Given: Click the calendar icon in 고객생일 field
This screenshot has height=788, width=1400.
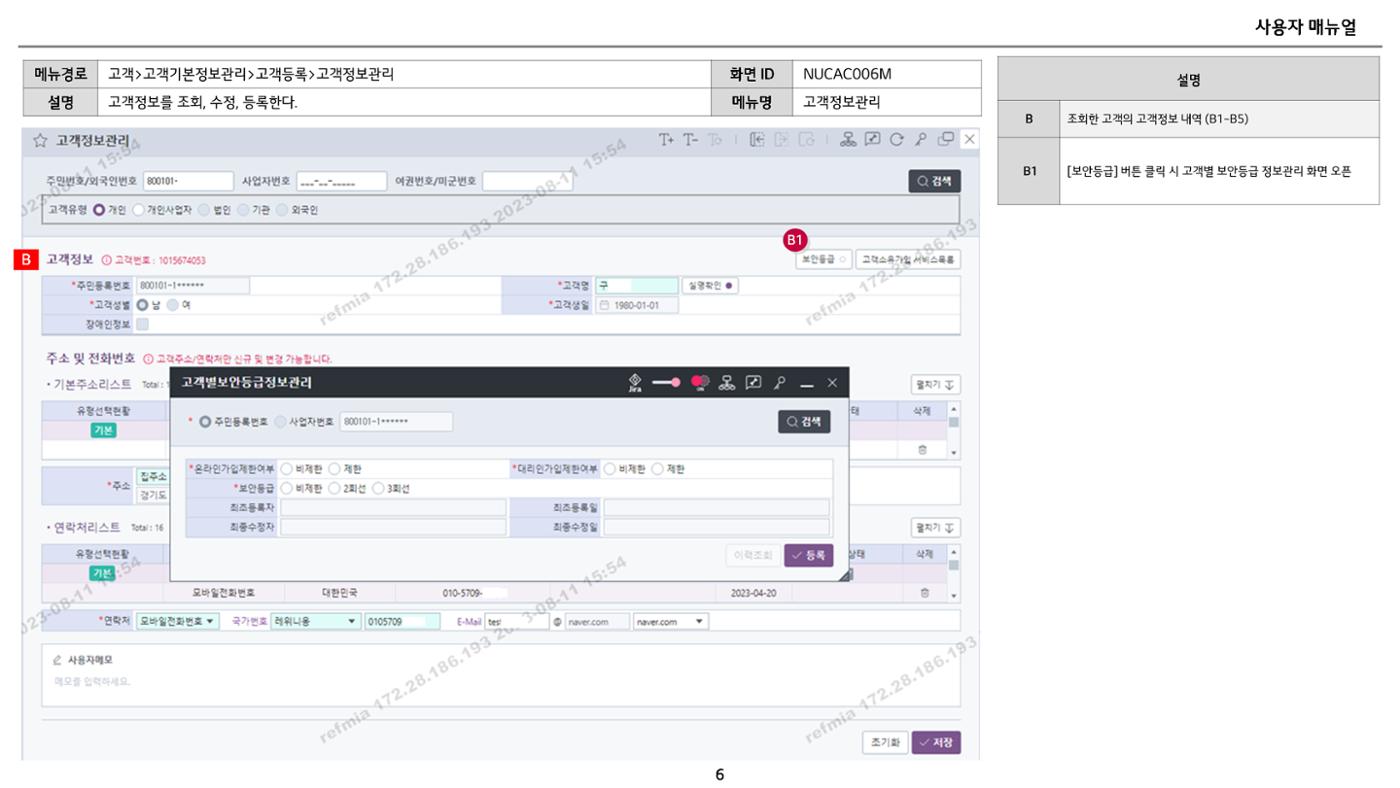Looking at the screenshot, I should click(604, 306).
